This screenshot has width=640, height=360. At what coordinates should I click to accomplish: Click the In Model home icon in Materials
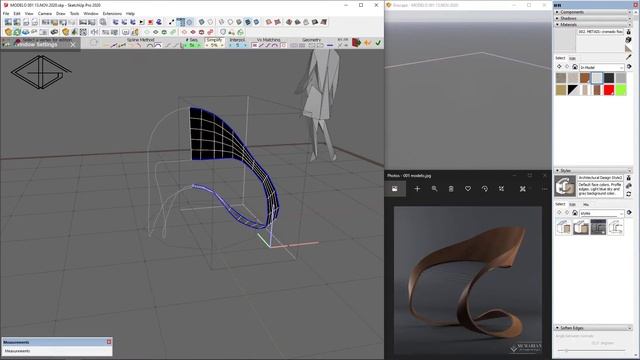575,67
